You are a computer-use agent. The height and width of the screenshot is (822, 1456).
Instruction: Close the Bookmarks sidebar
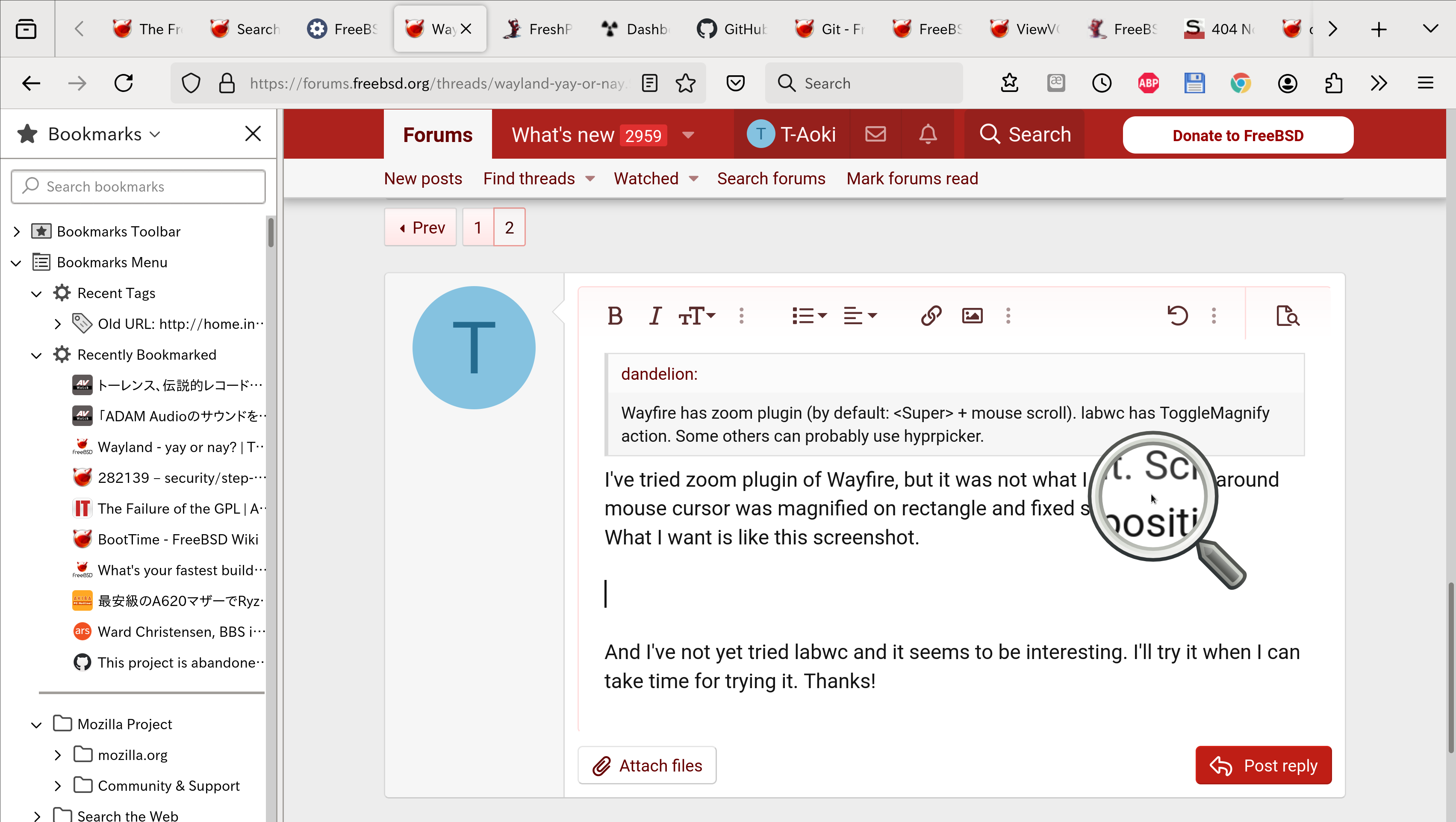point(253,134)
